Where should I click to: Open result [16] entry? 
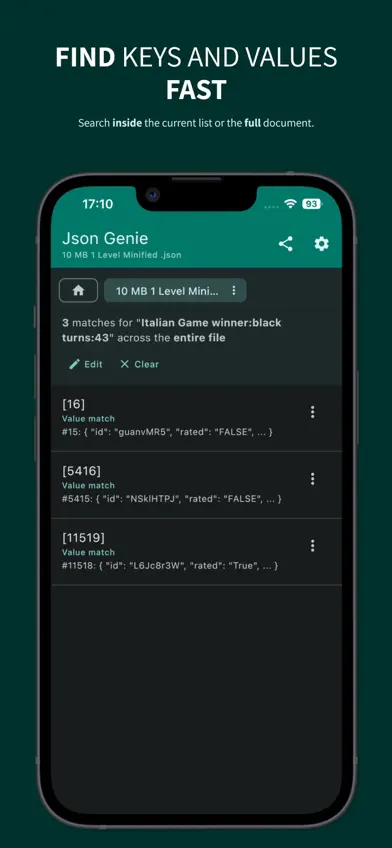[x=196, y=418]
